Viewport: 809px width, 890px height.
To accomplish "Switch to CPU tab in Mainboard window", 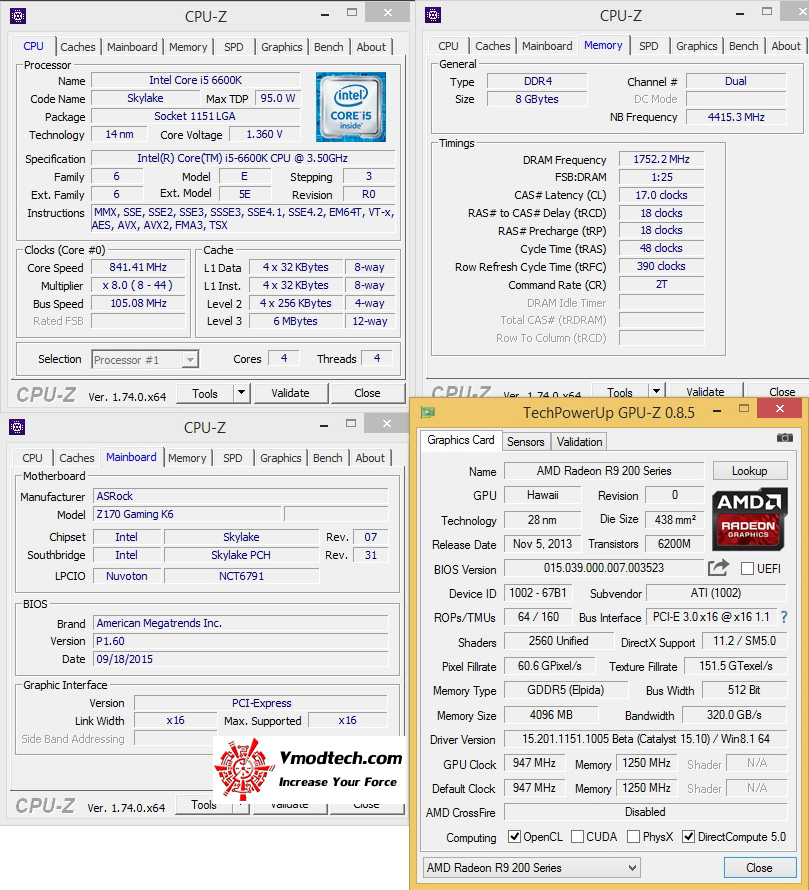I will point(32,458).
